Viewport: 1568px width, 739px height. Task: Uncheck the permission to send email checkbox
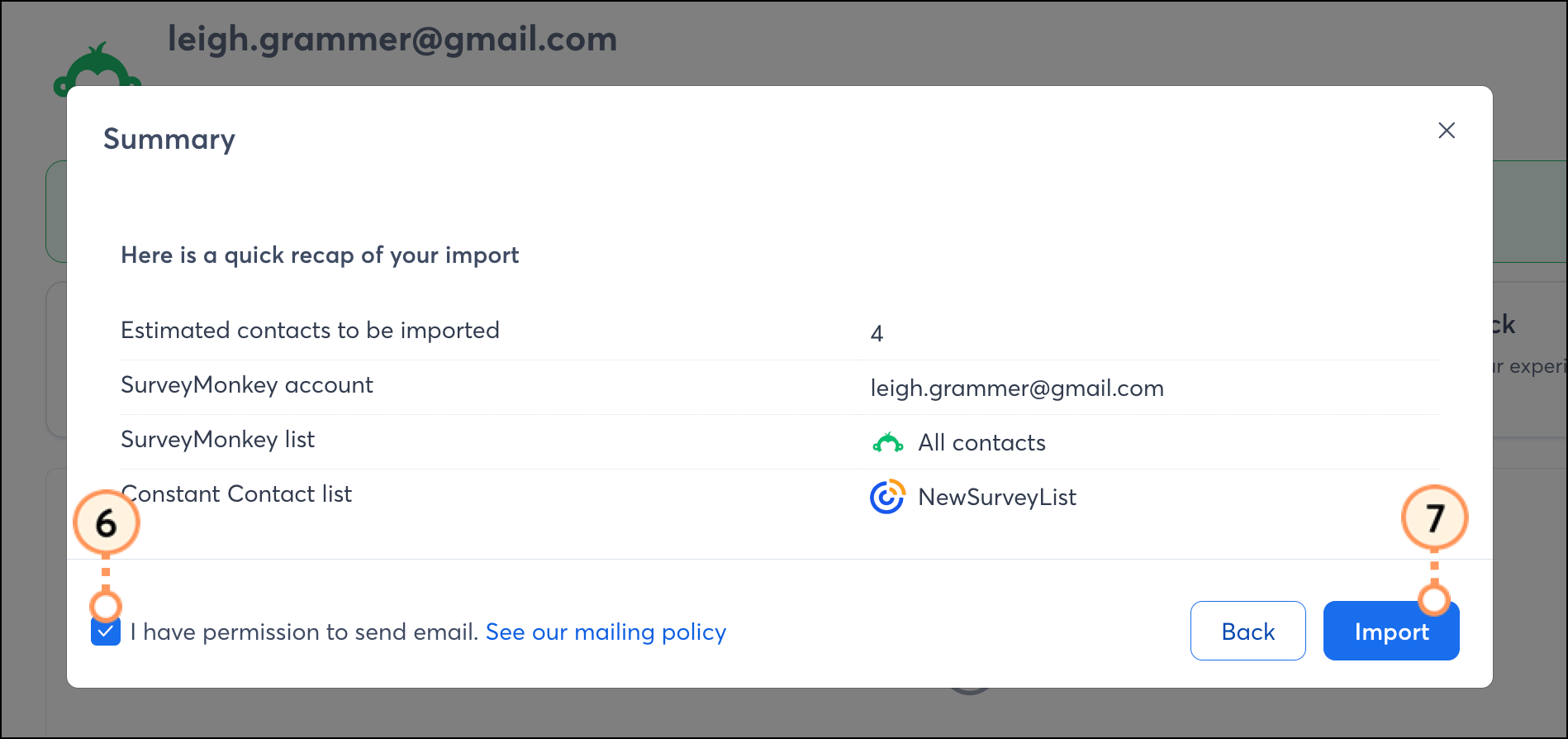click(x=106, y=632)
